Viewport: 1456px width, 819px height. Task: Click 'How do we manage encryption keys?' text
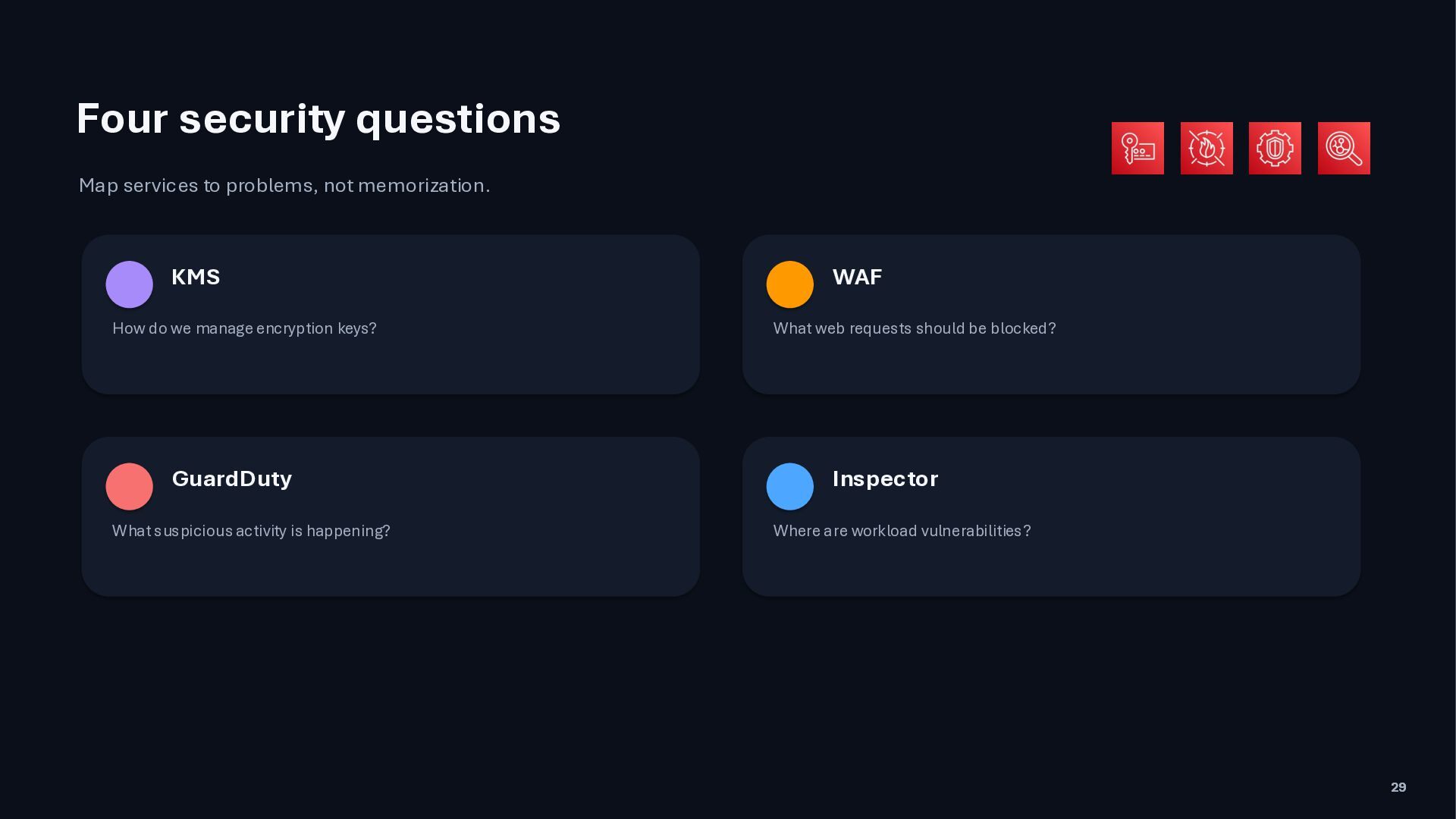point(244,328)
